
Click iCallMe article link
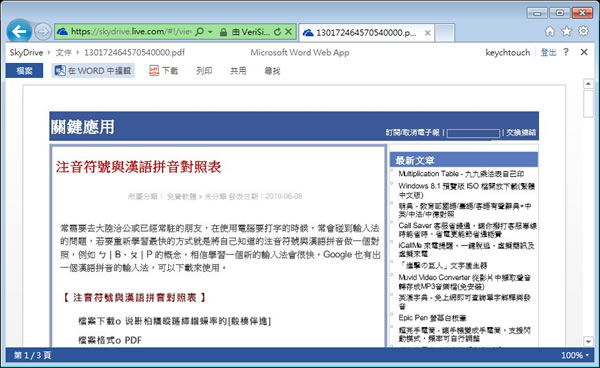pyautogui.click(x=466, y=249)
